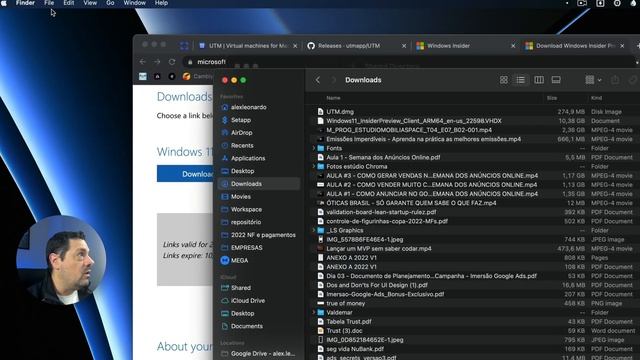Expand the _LS Graphics folder
Image resolution: width=640 pixels, height=360 pixels.
click(x=314, y=231)
